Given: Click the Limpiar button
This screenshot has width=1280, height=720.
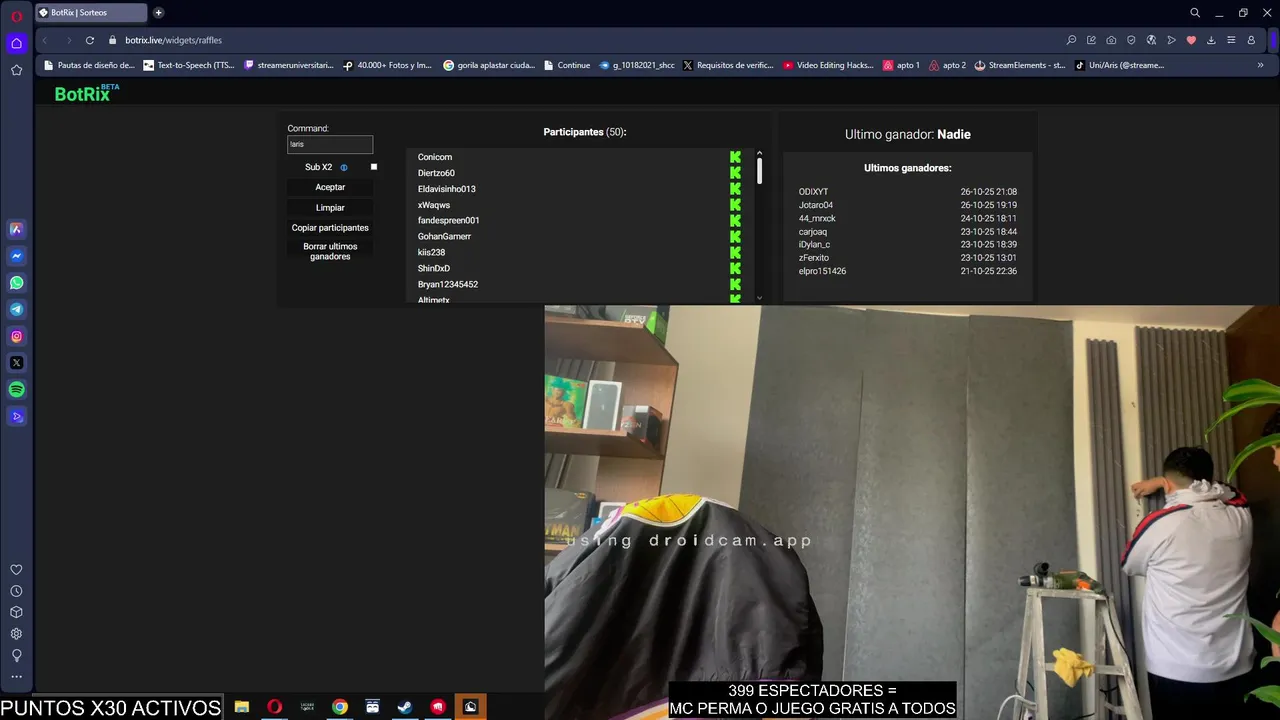Looking at the screenshot, I should pos(330,208).
